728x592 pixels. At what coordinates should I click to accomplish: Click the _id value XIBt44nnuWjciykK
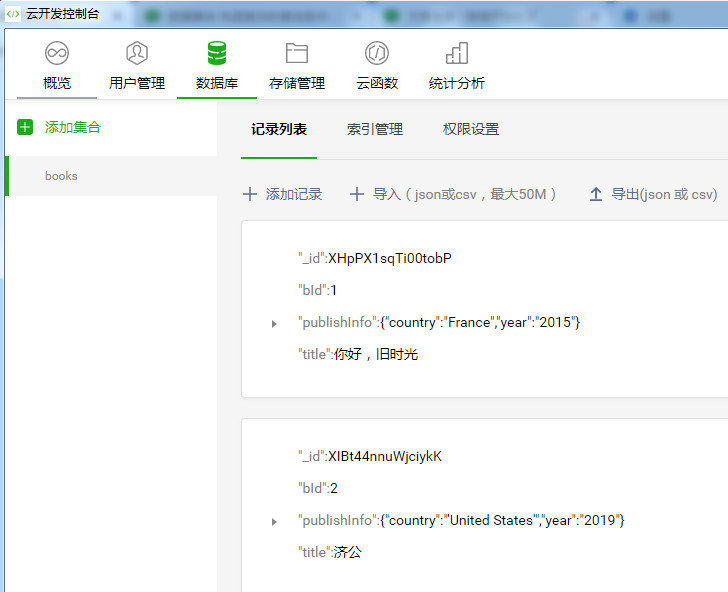click(385, 456)
